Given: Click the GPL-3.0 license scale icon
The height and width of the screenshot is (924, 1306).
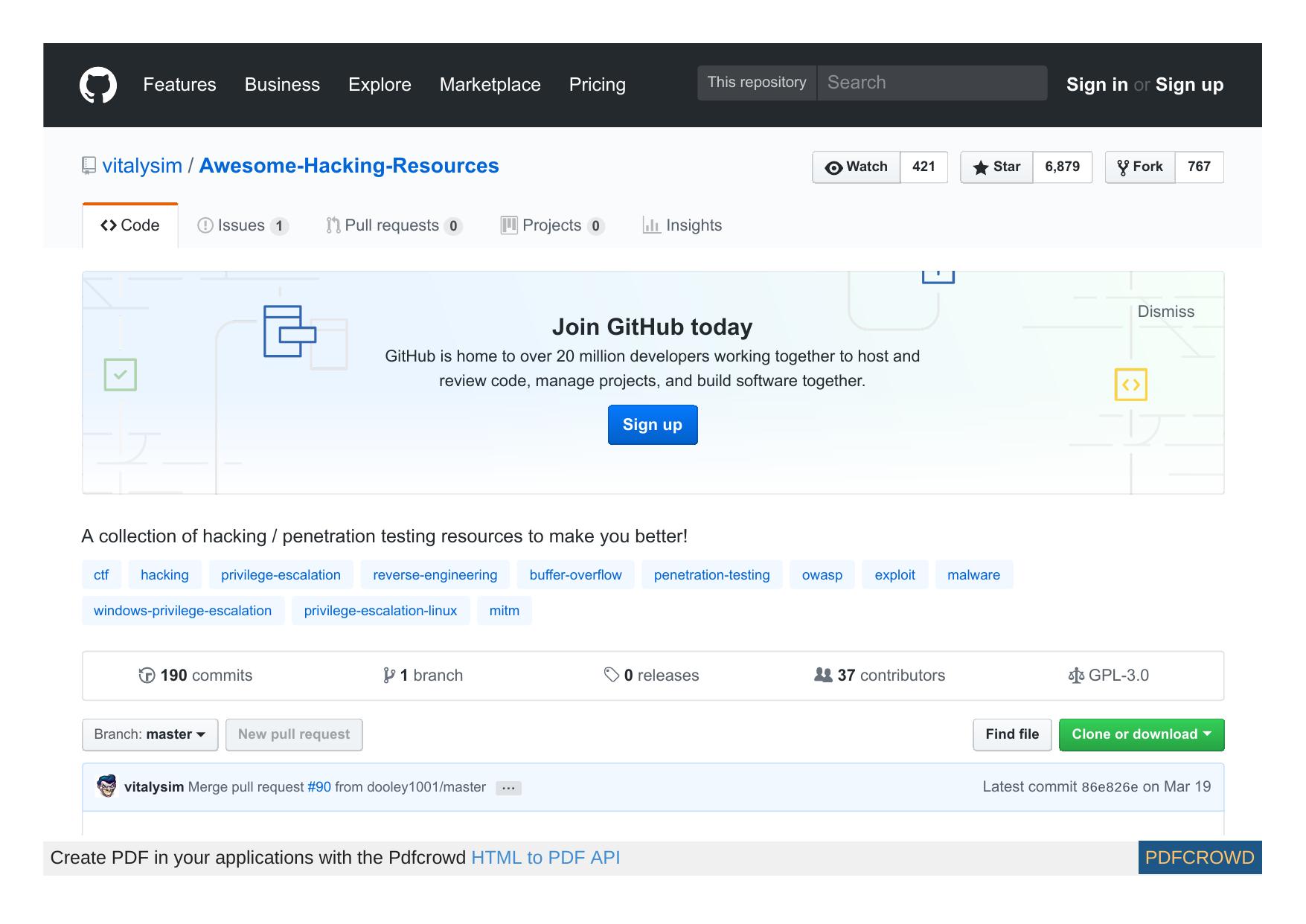Looking at the screenshot, I should [1077, 675].
